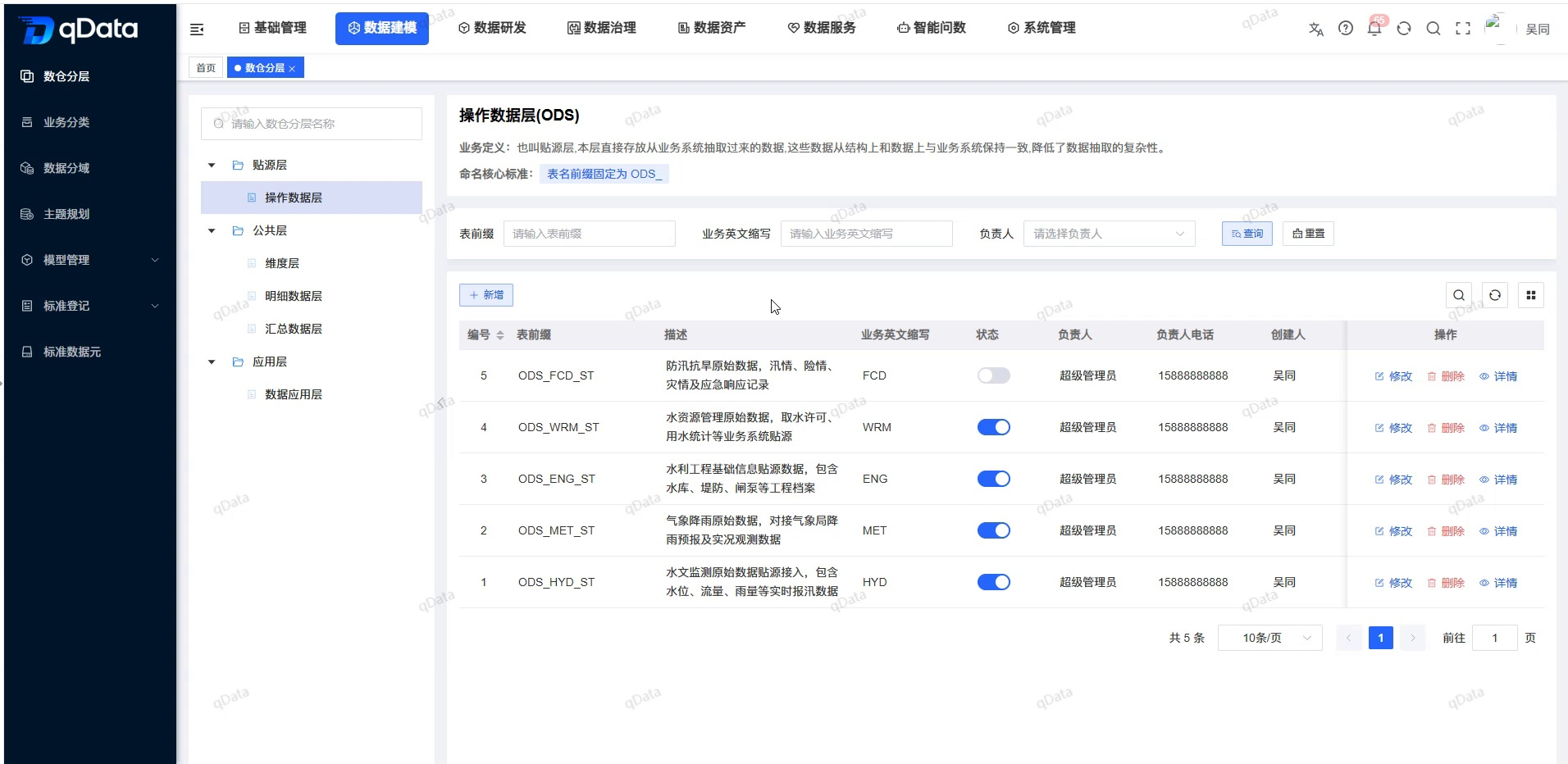Select 汇总数据层 in the tree

tap(312, 329)
